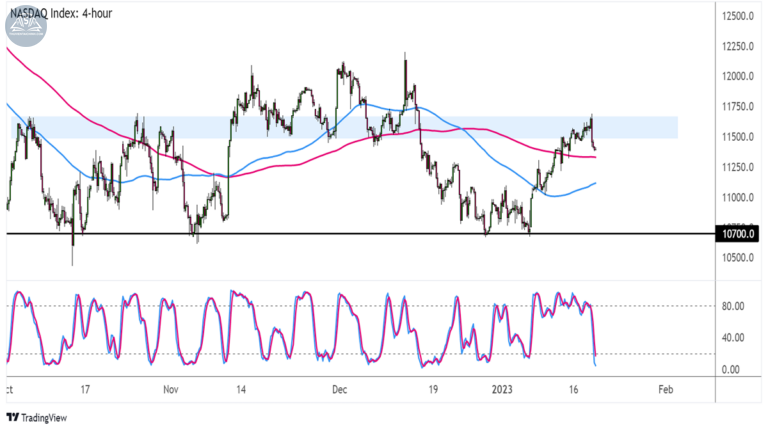Click the 'NASDAQ Index: 4-hour' title
The image size is (768, 432).
pos(61,13)
